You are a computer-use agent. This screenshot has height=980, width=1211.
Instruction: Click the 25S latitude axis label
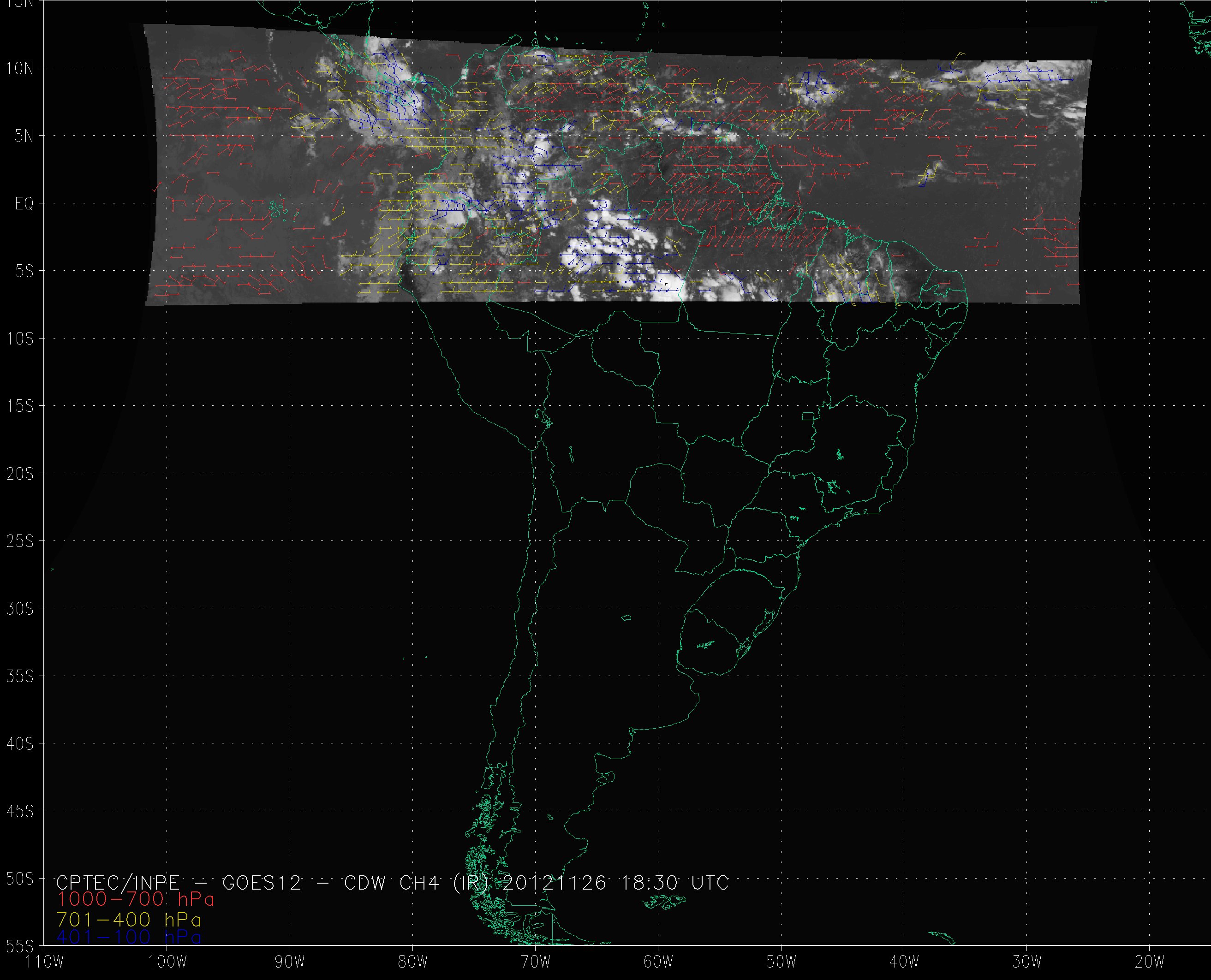click(x=20, y=542)
